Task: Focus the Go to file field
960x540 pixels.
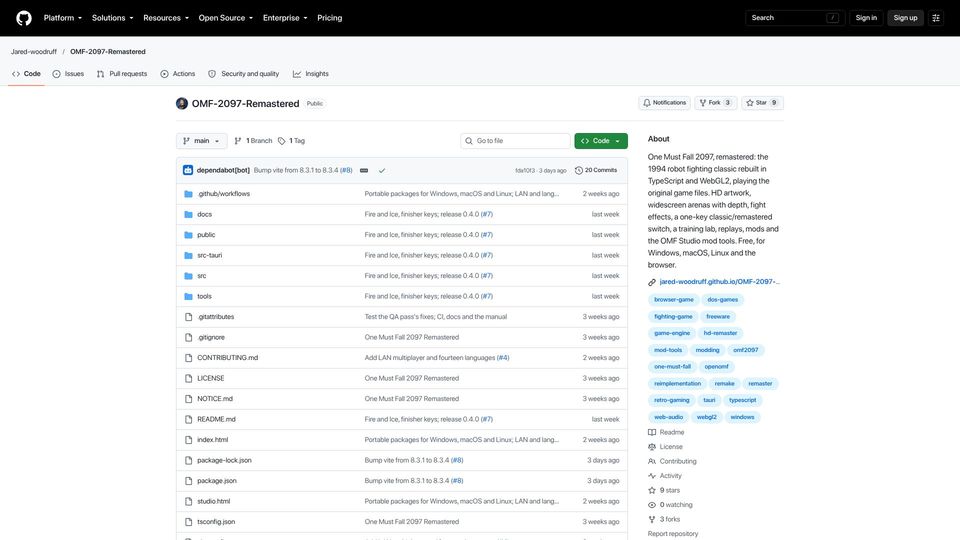Action: pos(515,141)
